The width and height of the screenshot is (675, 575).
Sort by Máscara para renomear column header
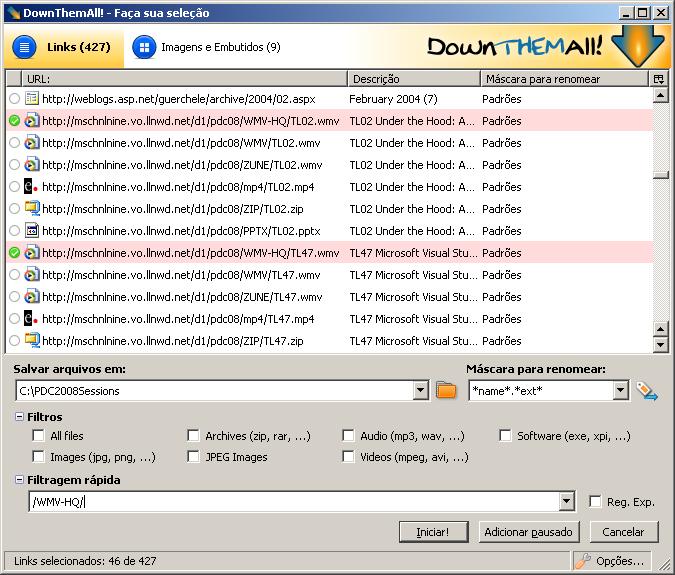pos(564,79)
